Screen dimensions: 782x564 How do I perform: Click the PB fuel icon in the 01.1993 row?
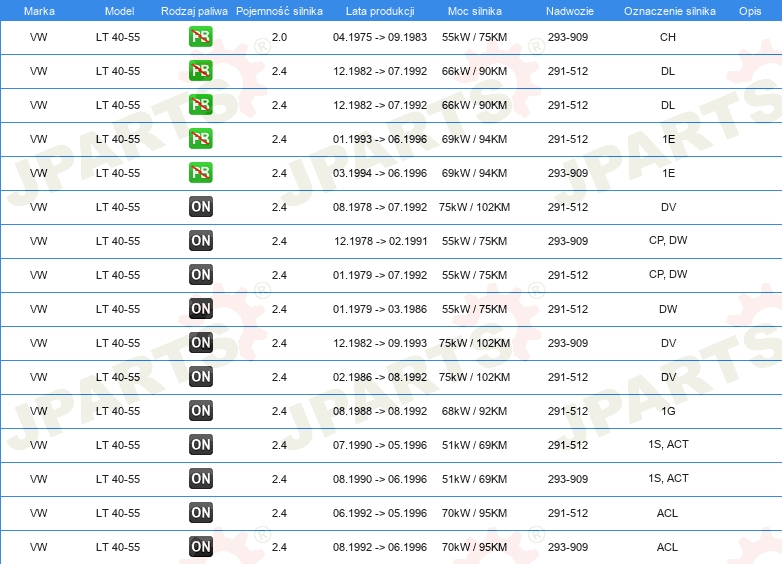(x=200, y=139)
